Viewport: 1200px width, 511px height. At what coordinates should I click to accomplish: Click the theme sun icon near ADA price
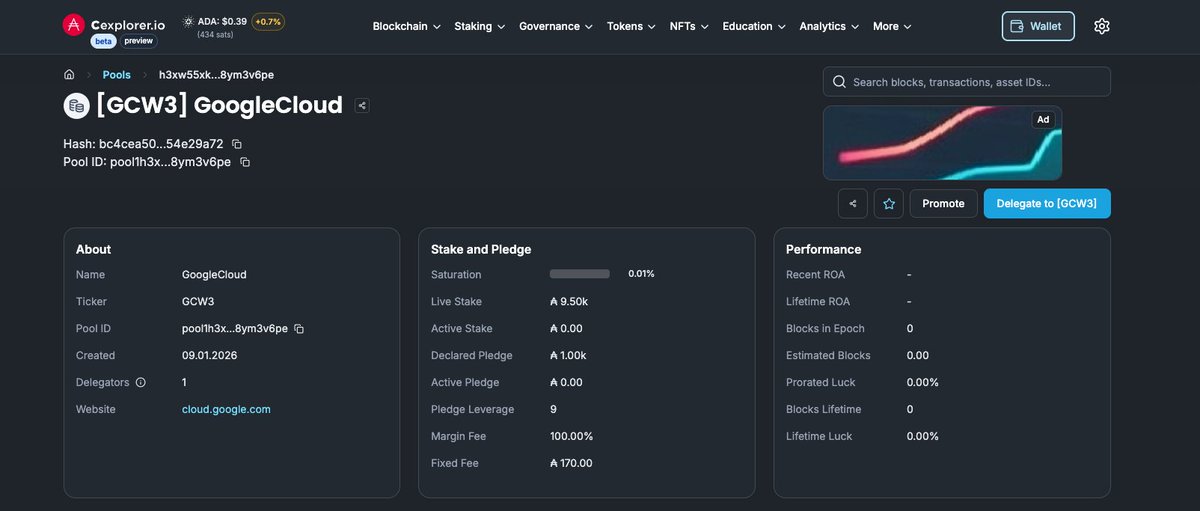click(188, 21)
